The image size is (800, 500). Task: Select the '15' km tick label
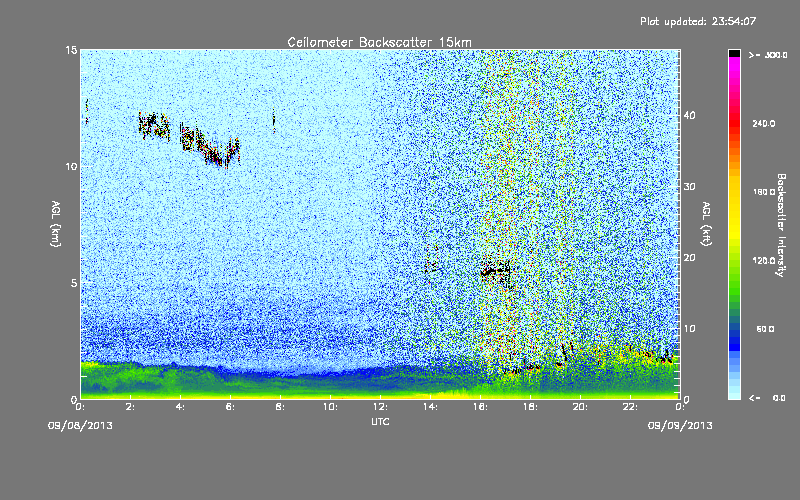tap(71, 50)
